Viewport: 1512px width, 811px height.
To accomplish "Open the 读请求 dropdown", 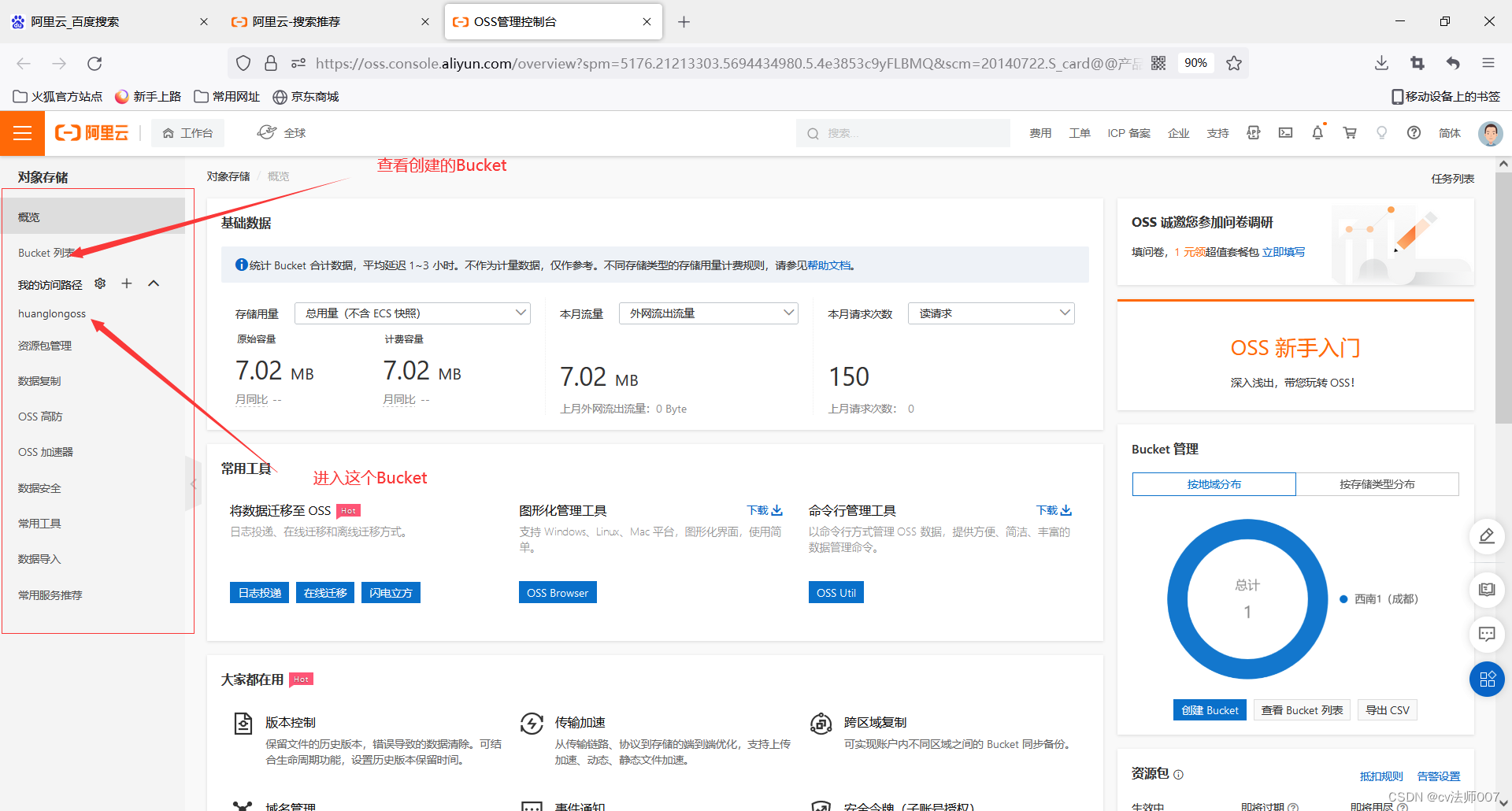I will click(991, 313).
